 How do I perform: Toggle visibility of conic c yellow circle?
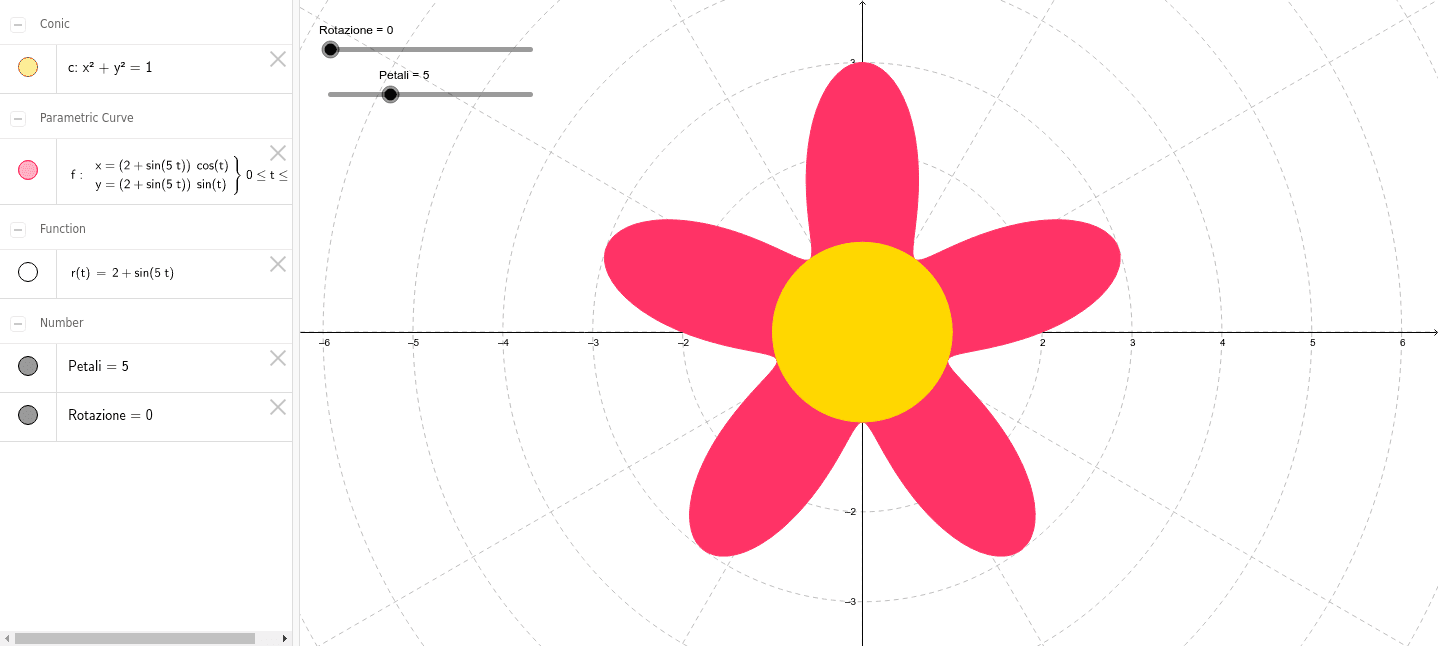pyautogui.click(x=28, y=68)
